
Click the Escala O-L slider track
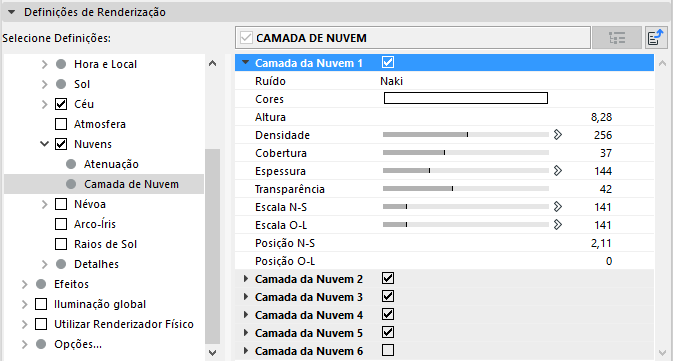[x=466, y=225]
